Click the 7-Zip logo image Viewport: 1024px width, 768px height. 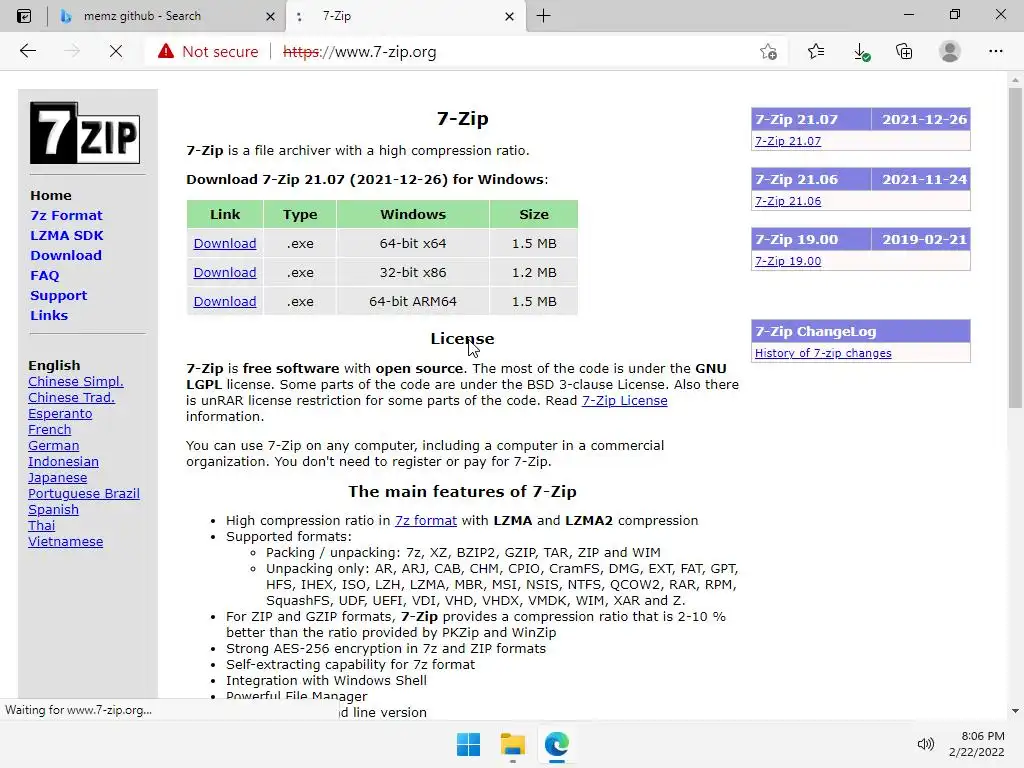tap(85, 133)
